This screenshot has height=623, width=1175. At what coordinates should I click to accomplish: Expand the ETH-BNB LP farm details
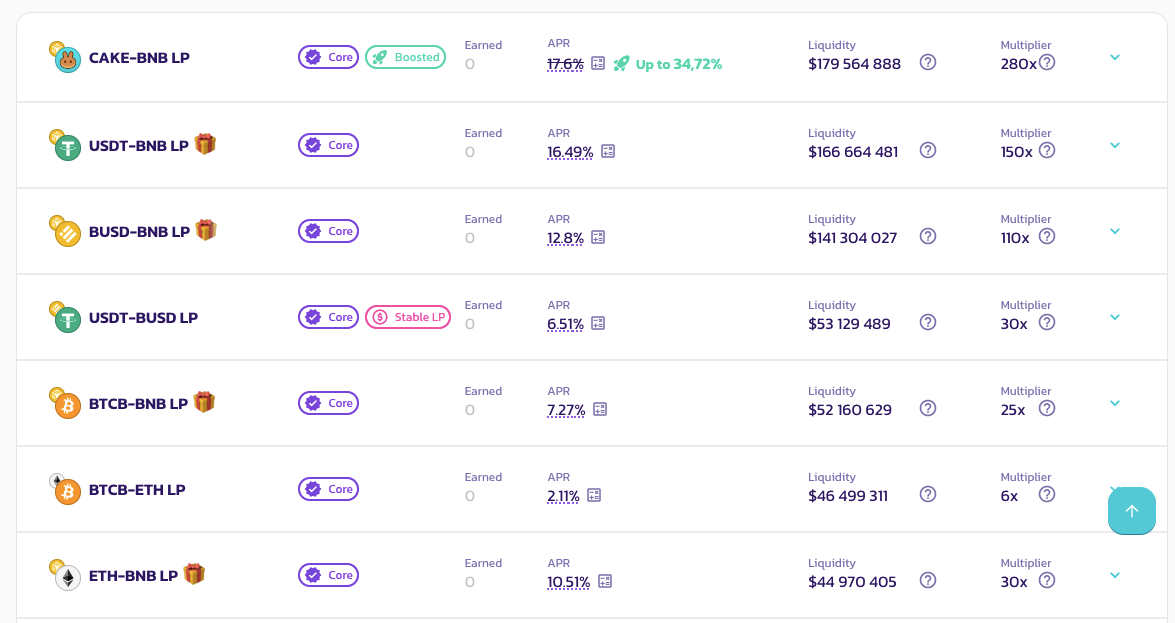tap(1115, 575)
